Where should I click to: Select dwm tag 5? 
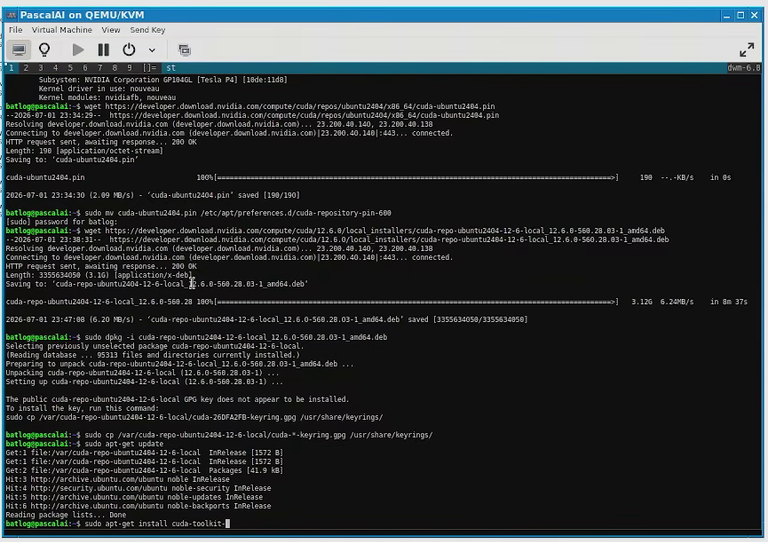(x=70, y=68)
